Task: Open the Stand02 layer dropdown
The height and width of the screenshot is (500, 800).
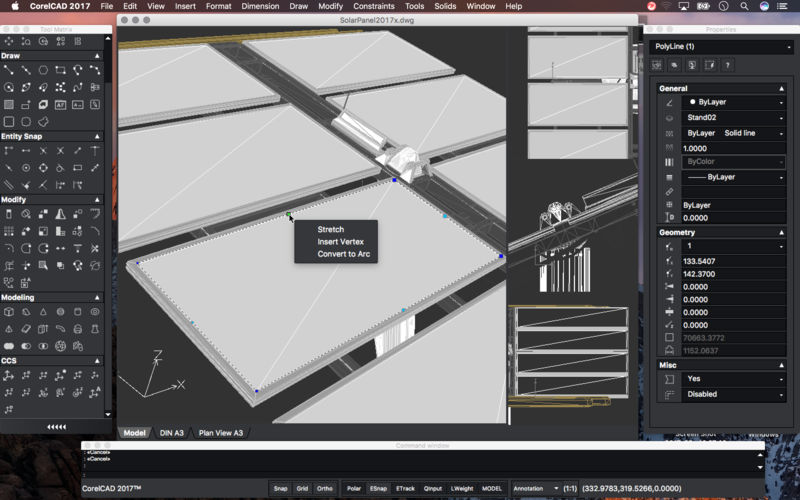Action: (733, 117)
